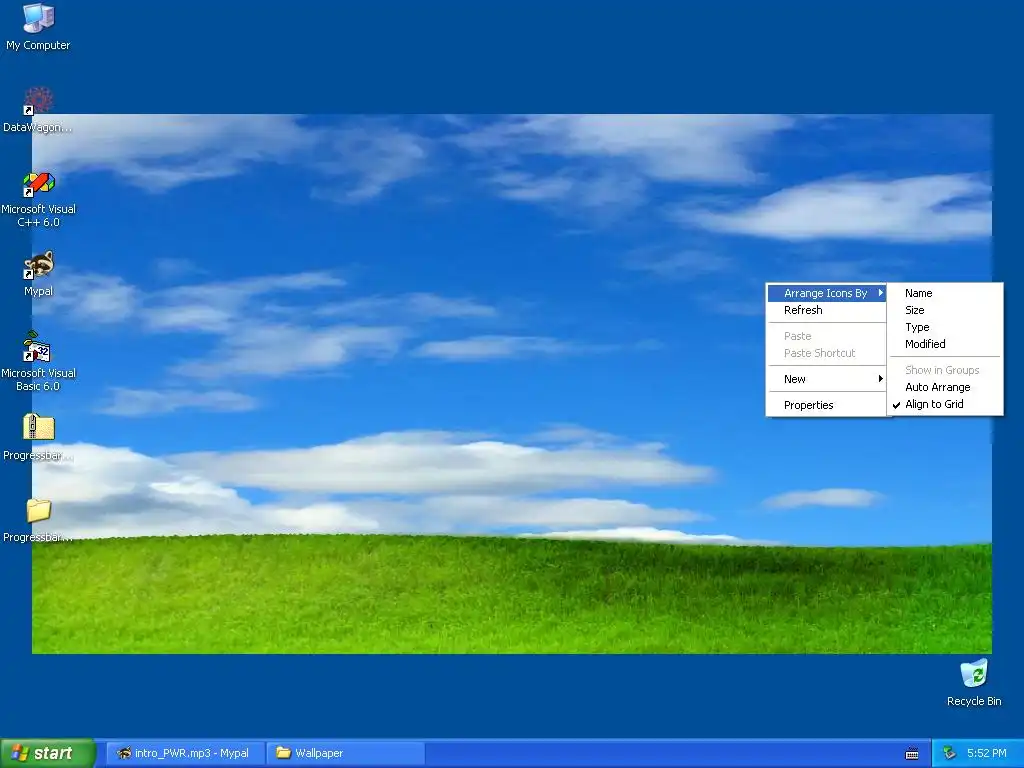The width and height of the screenshot is (1024, 768).
Task: Open Properties from the context menu
Action: [x=826, y=405]
